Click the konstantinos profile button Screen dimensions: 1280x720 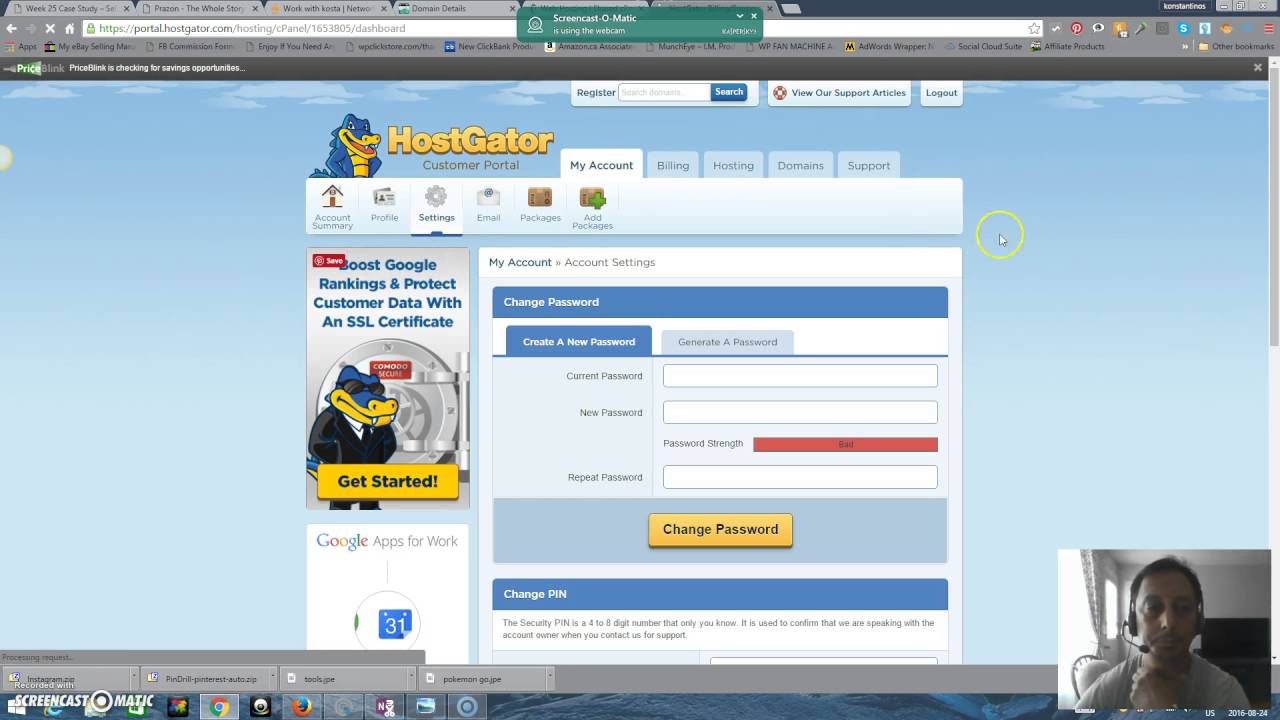click(1185, 6)
